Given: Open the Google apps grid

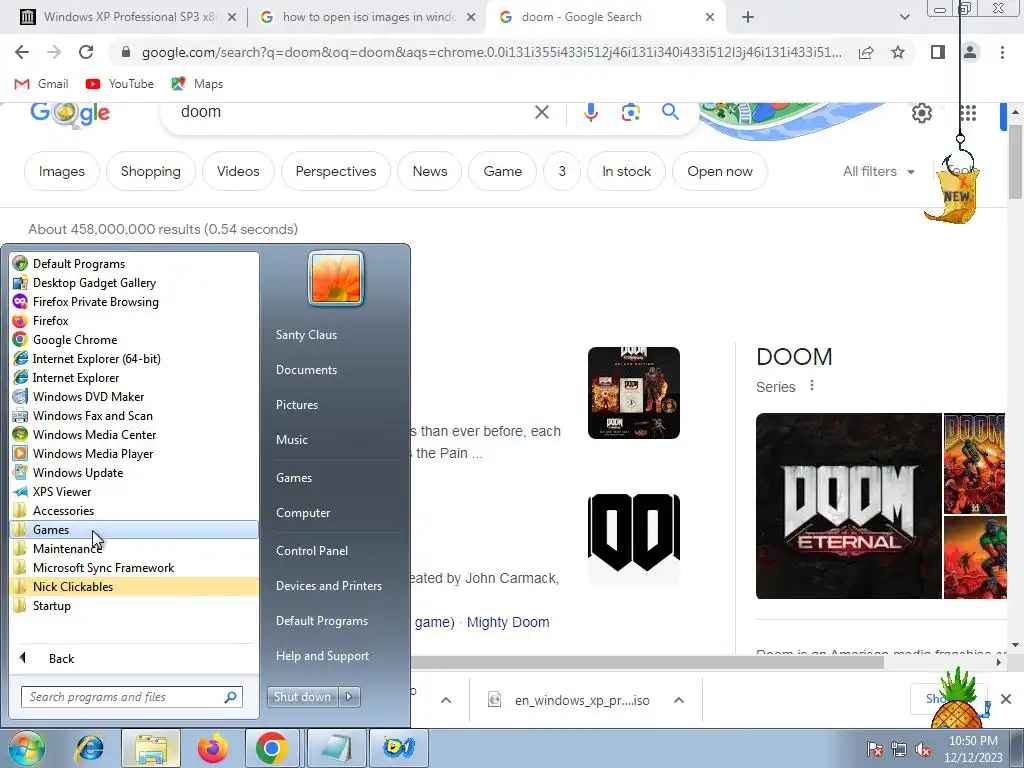Looking at the screenshot, I should 968,113.
